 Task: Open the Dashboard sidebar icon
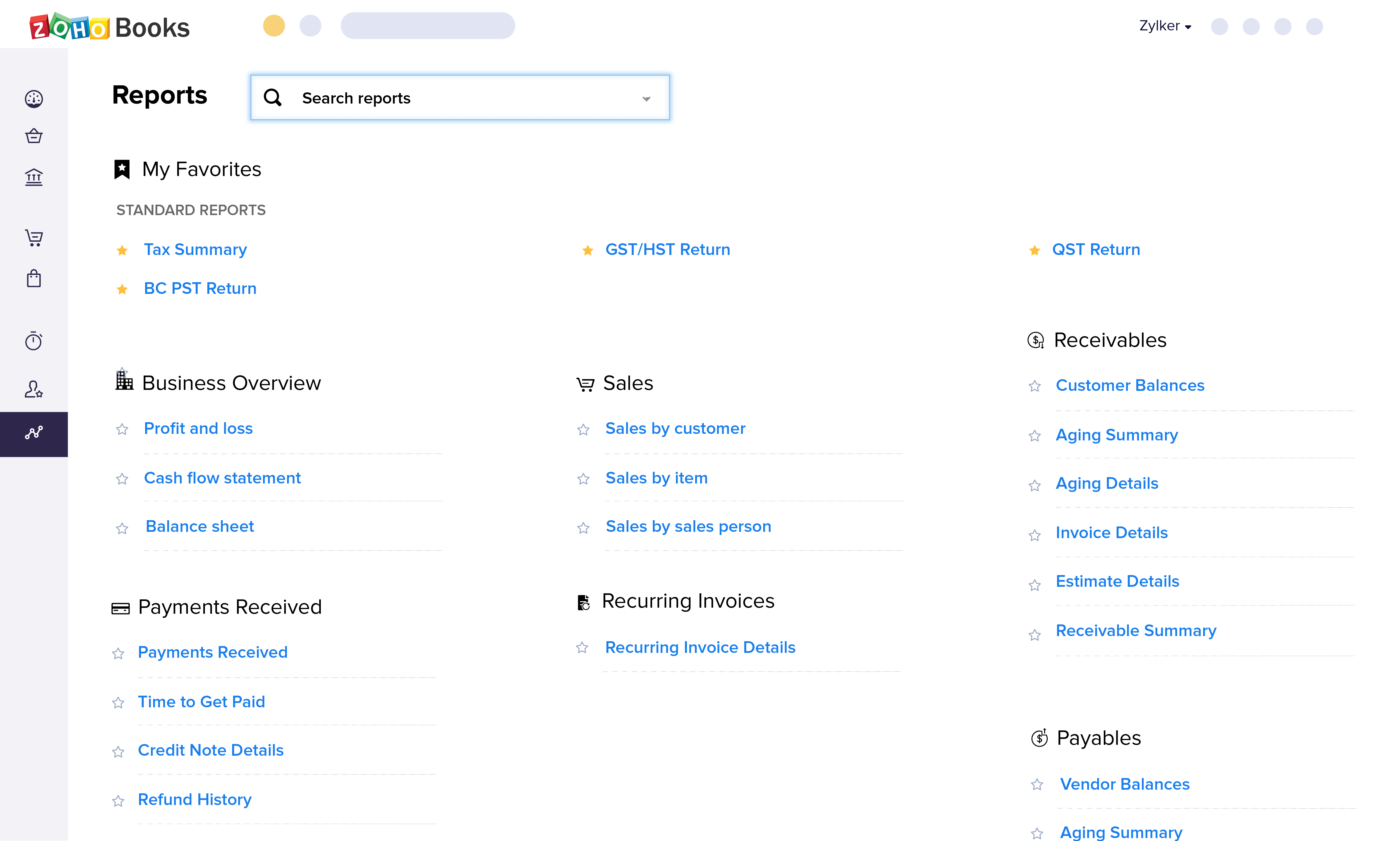point(34,99)
